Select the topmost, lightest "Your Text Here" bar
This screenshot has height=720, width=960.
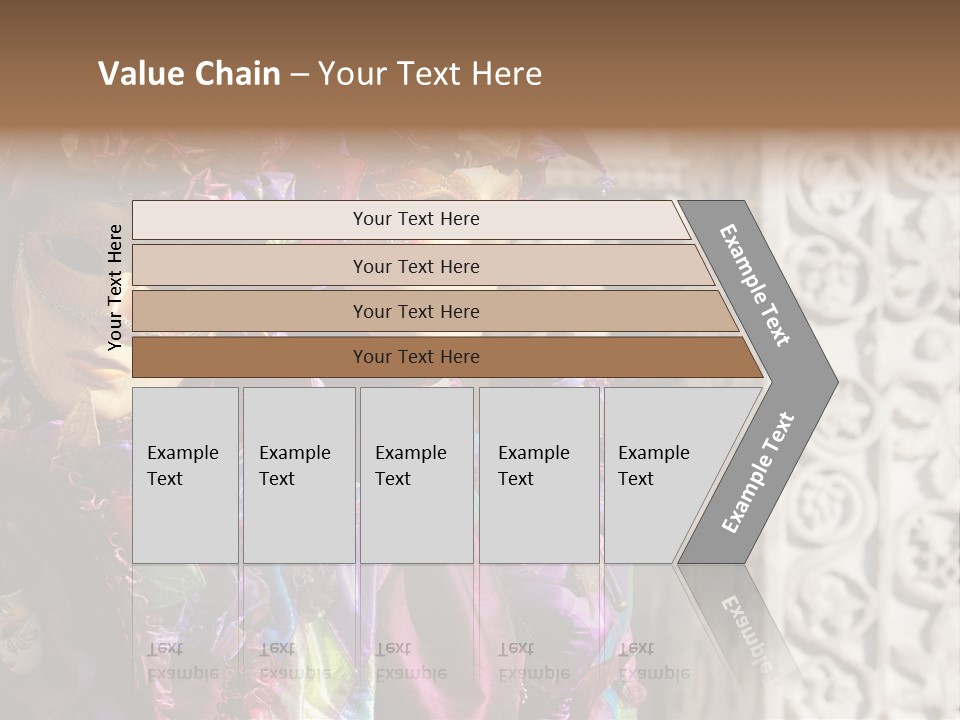tap(415, 219)
